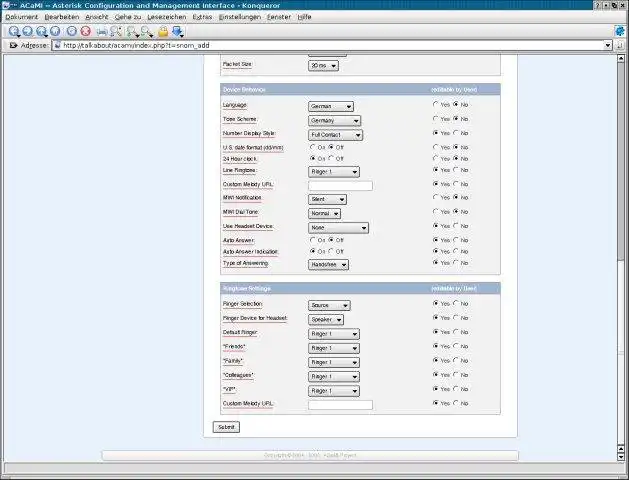Click the blue download arrow toolbar icon
Image resolution: width=629 pixels, height=480 pixels.
(x=177, y=31)
